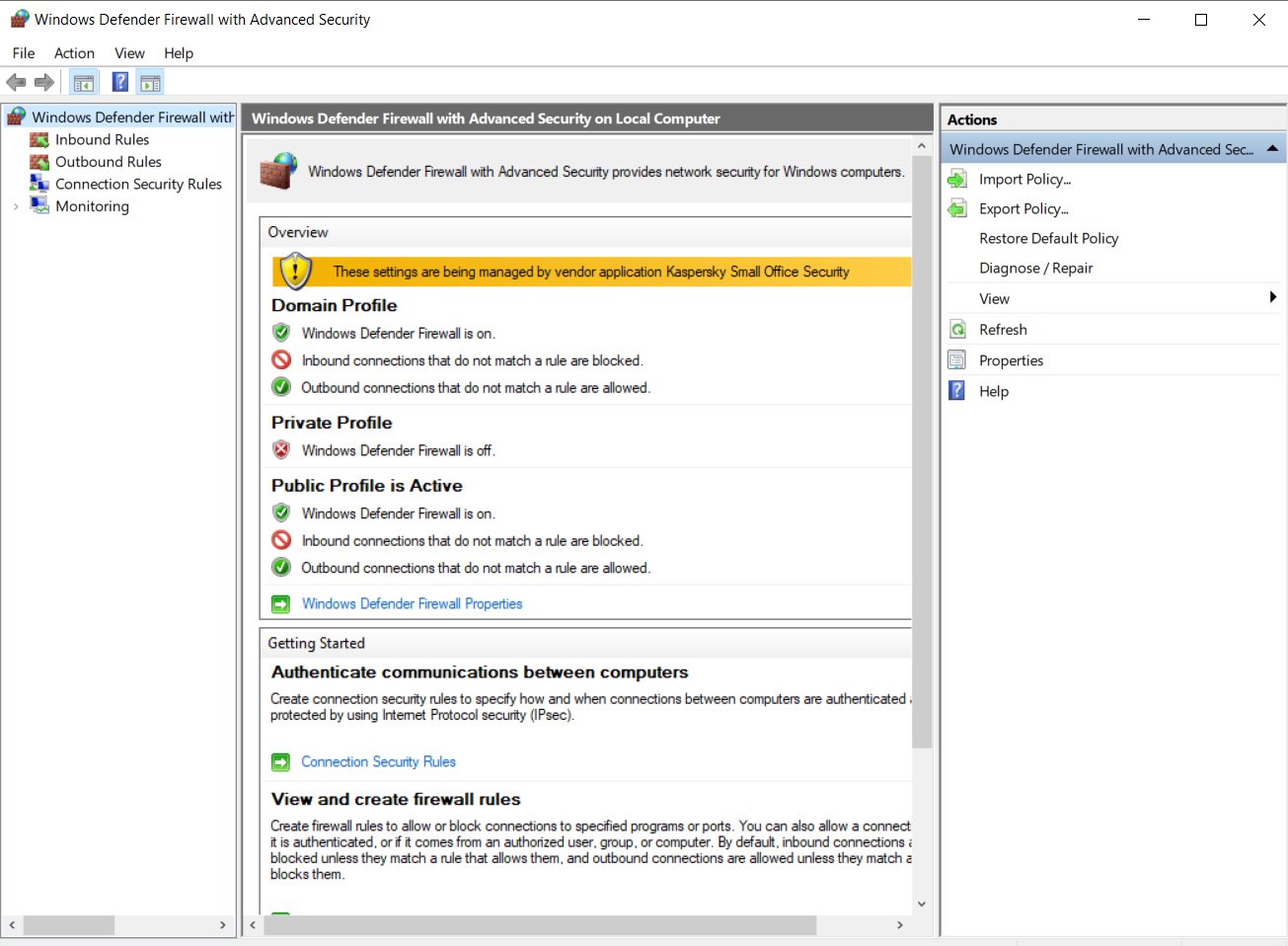This screenshot has height=946, width=1288.
Task: Open the File menu
Action: pos(24,53)
